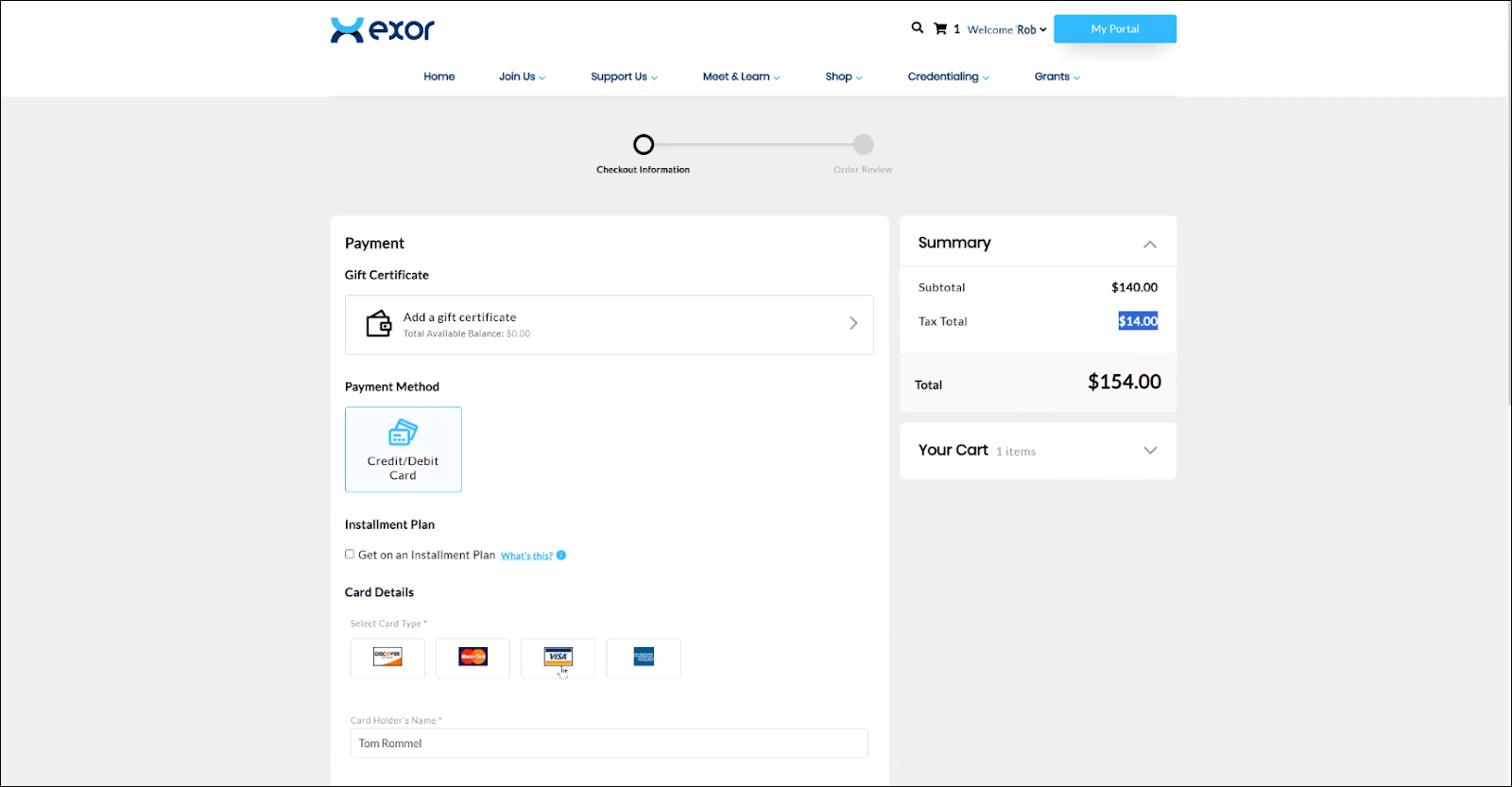Click the My Portal button
The width and height of the screenshot is (1512, 787).
[x=1115, y=29]
